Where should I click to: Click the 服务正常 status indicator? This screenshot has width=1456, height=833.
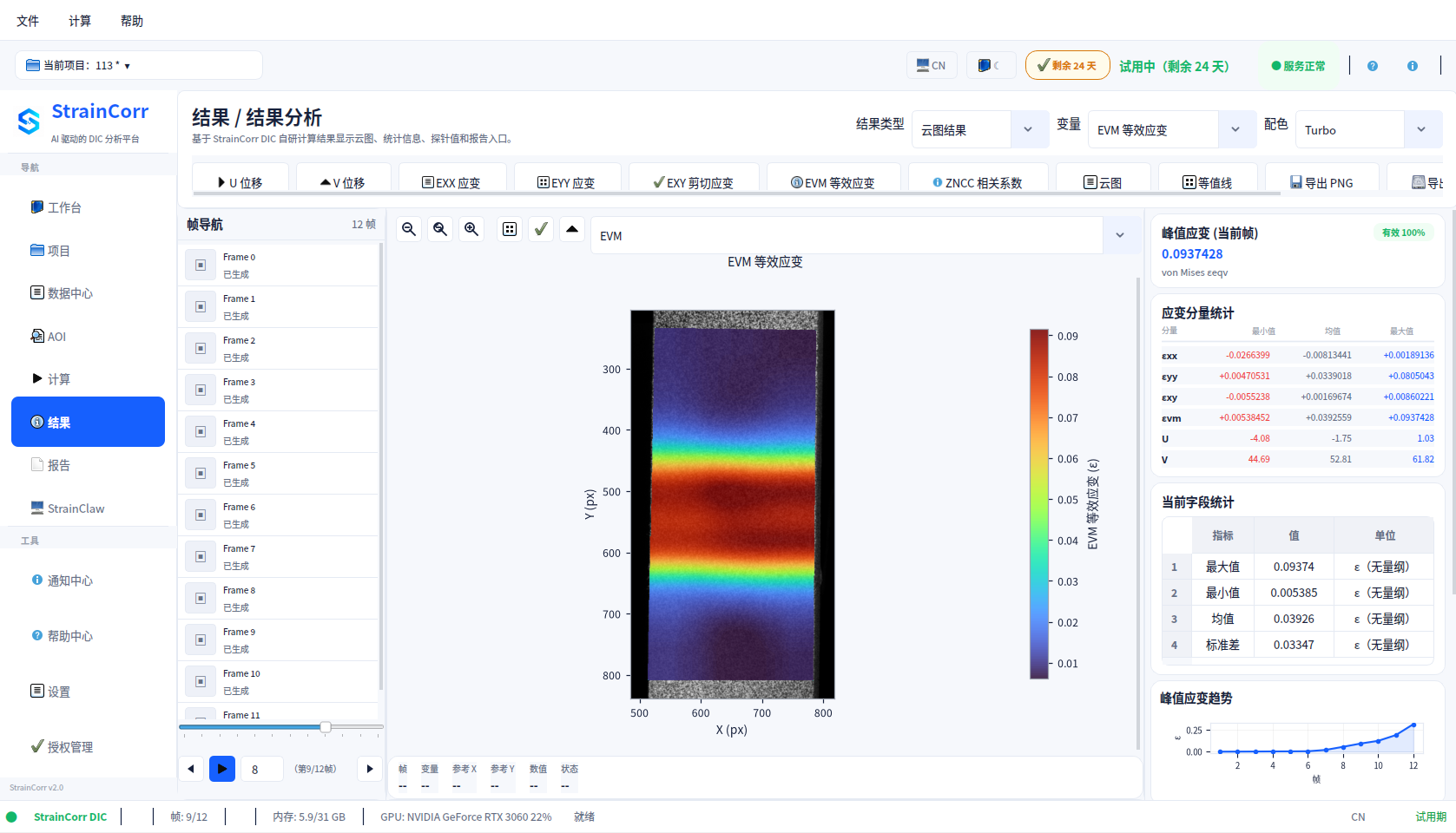[1298, 66]
